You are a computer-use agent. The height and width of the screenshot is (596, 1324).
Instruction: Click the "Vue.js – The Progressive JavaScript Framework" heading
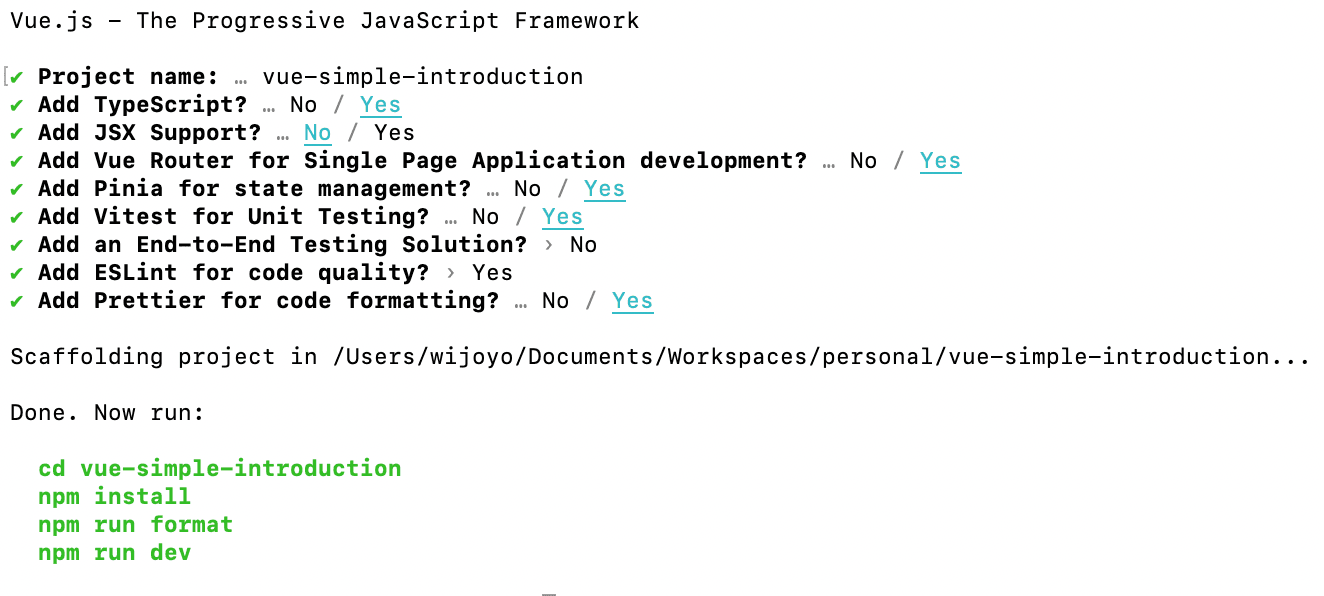coord(325,21)
